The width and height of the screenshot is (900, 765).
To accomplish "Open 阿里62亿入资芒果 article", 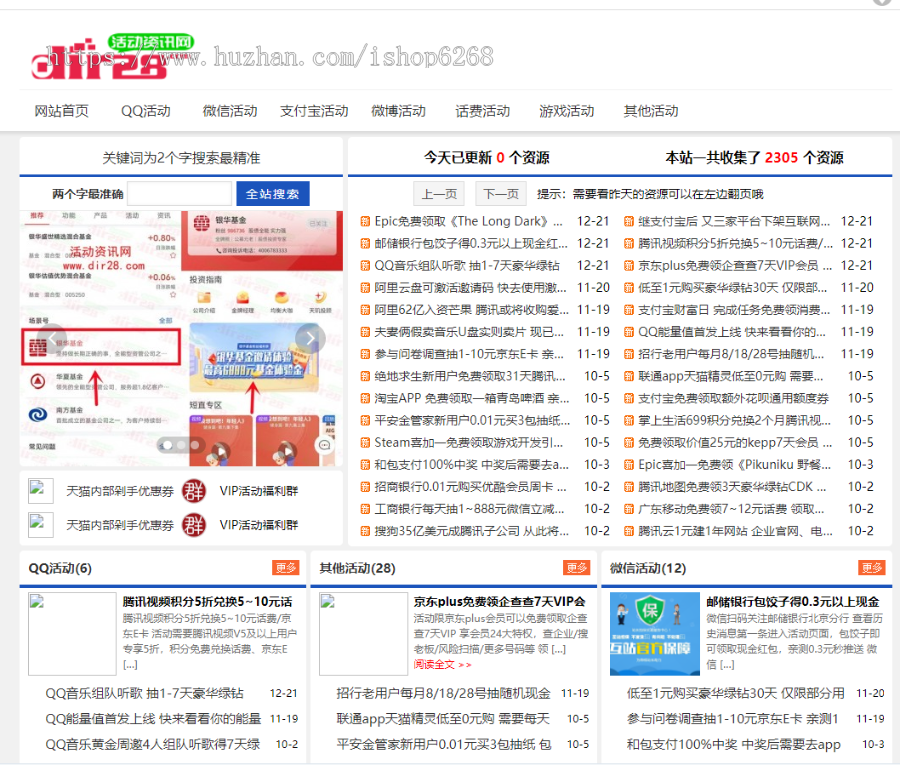I will pyautogui.click(x=471, y=310).
